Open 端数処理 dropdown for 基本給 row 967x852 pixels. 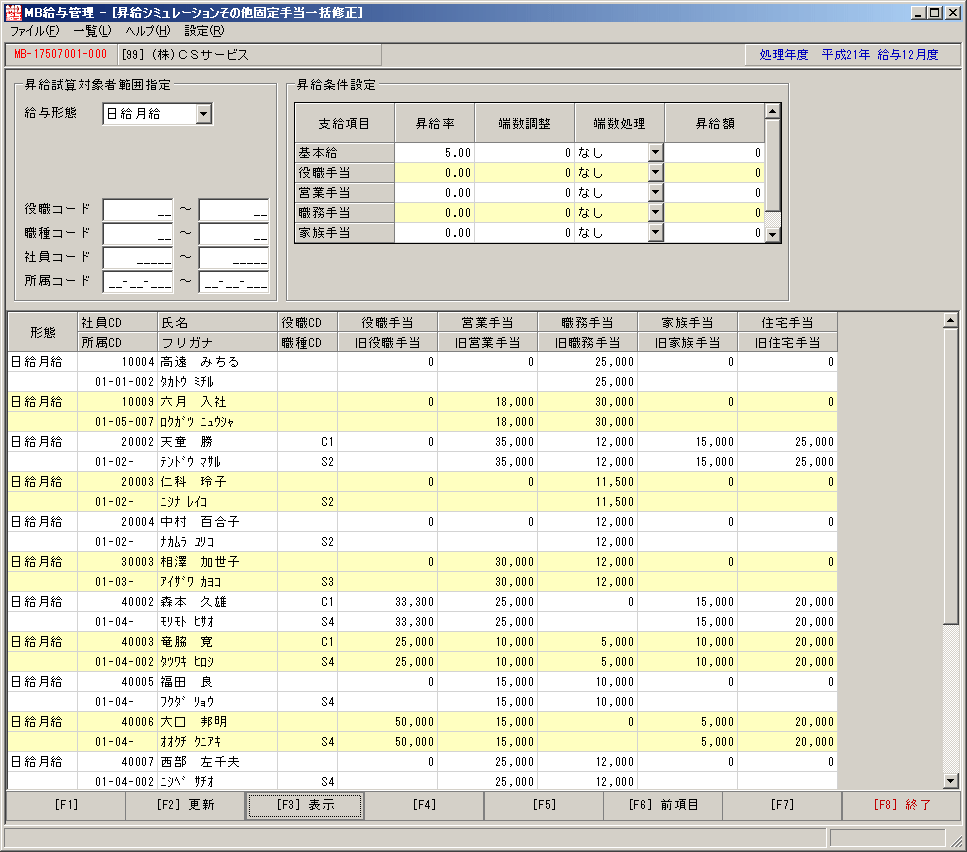pyautogui.click(x=656, y=152)
